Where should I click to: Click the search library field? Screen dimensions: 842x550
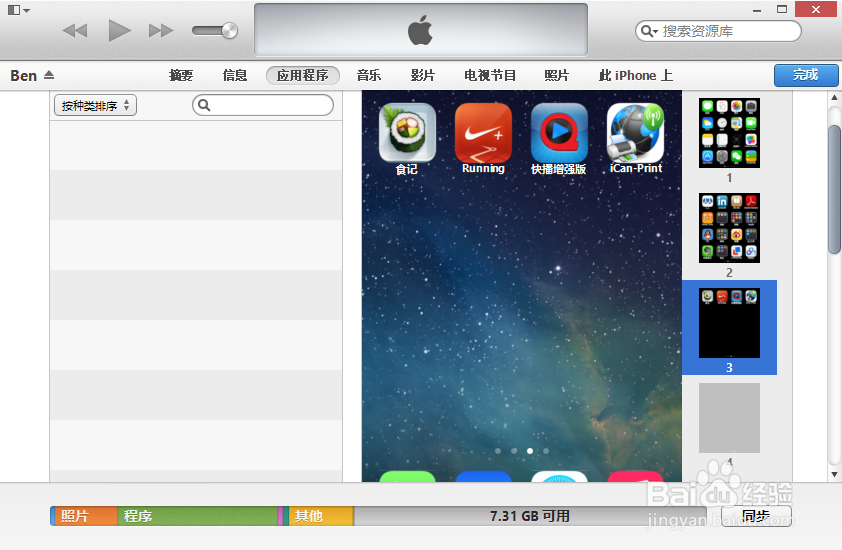click(718, 31)
